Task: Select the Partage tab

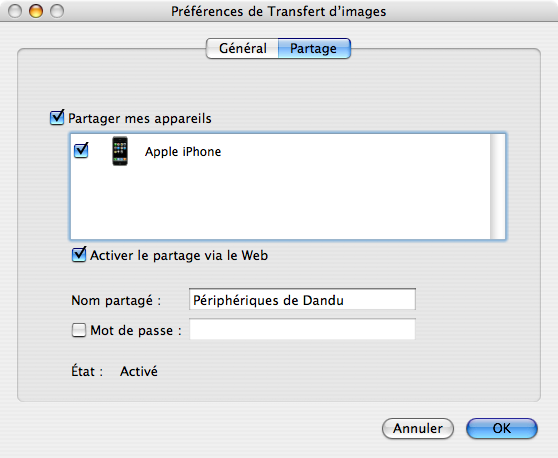Action: (x=314, y=48)
